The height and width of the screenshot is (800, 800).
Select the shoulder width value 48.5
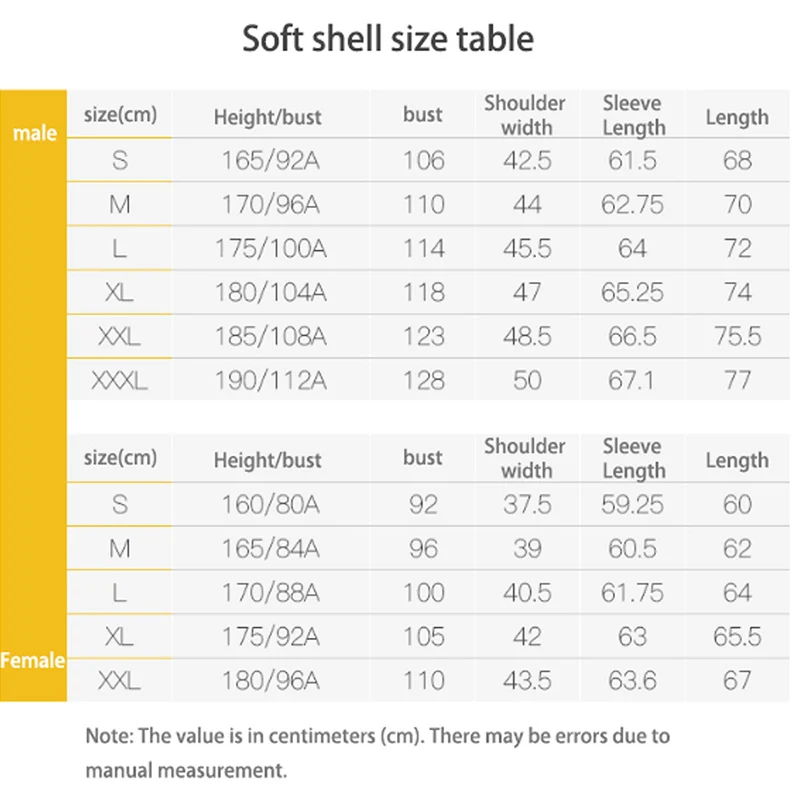tap(527, 336)
